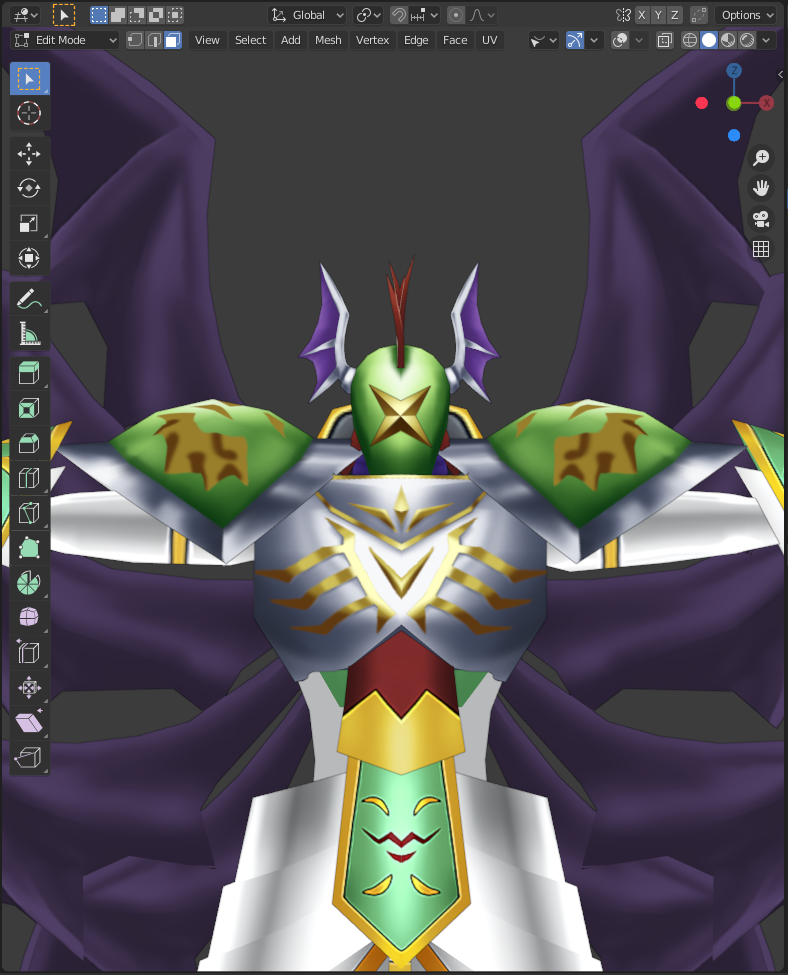Select the Scale tool
Image resolution: width=788 pixels, height=975 pixels.
29,223
